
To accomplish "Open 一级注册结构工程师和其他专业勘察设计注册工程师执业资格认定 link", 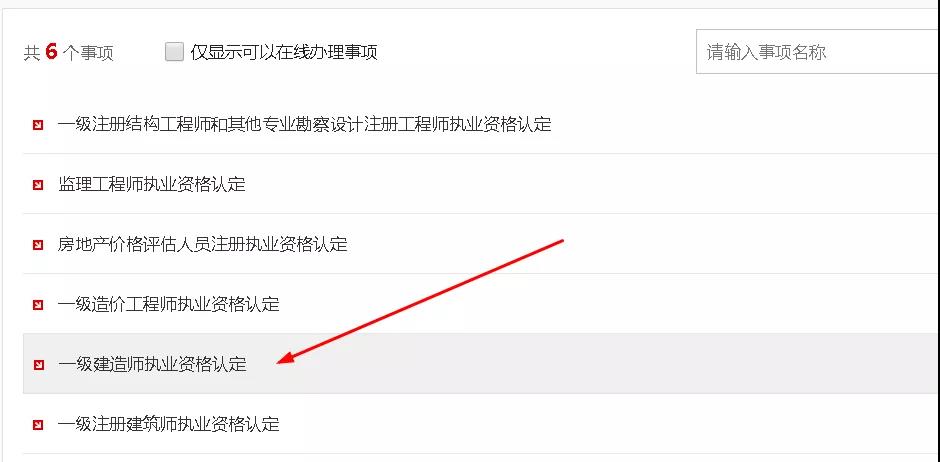I will click(x=305, y=124).
